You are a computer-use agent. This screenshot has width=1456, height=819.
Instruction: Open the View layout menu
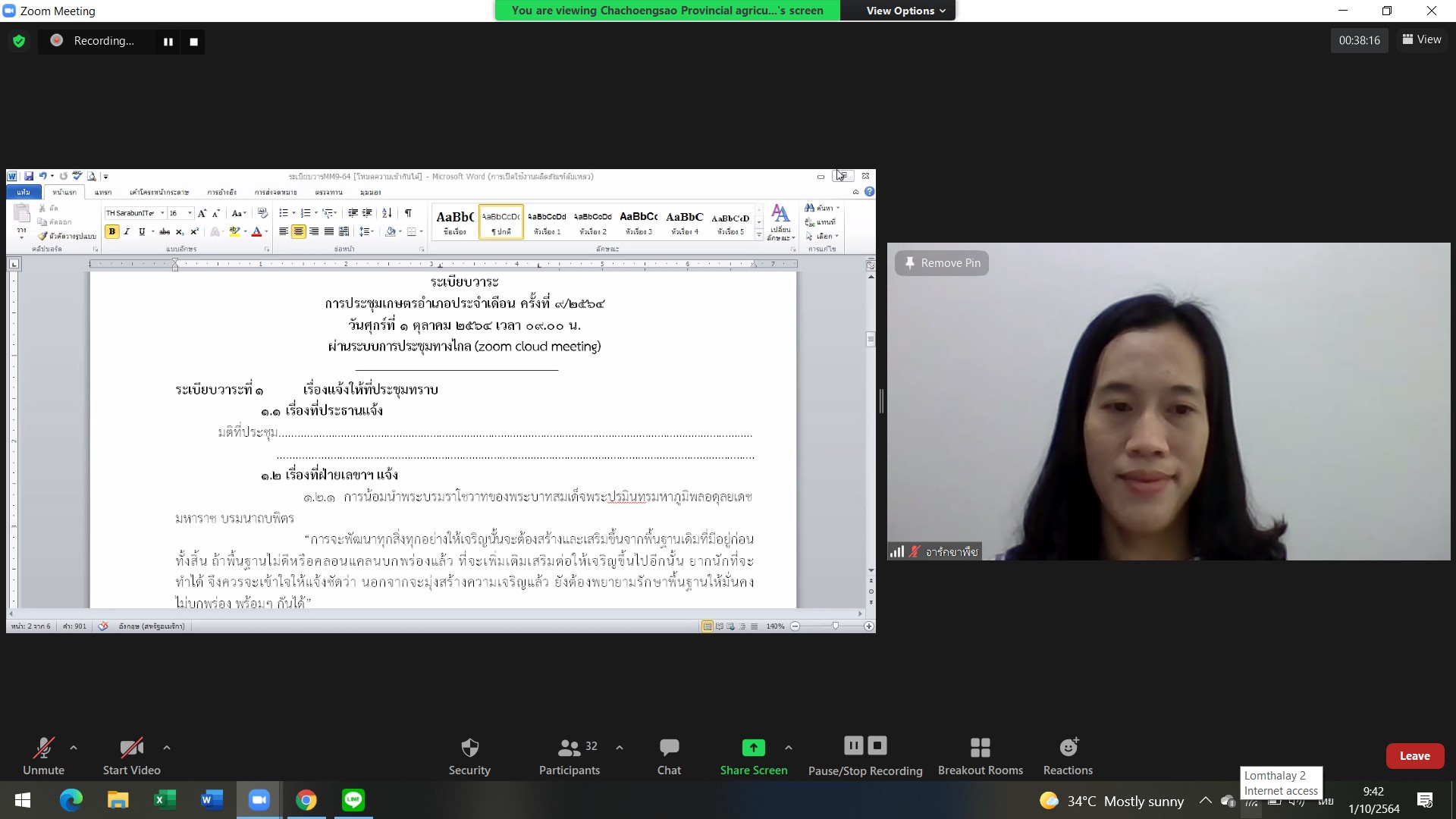[1422, 39]
